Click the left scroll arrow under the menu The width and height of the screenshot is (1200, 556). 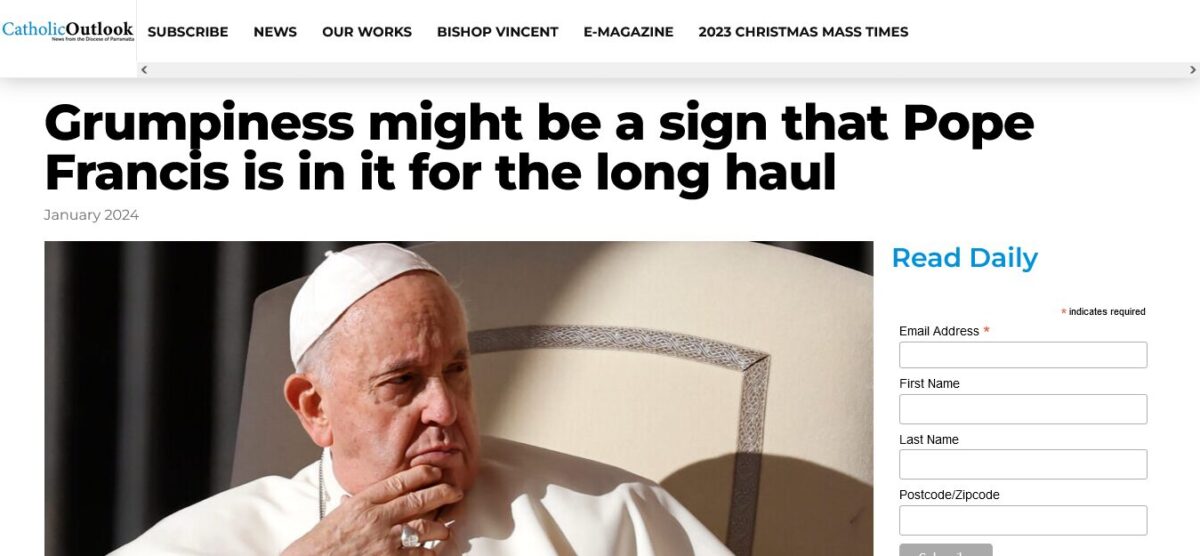pos(144,70)
